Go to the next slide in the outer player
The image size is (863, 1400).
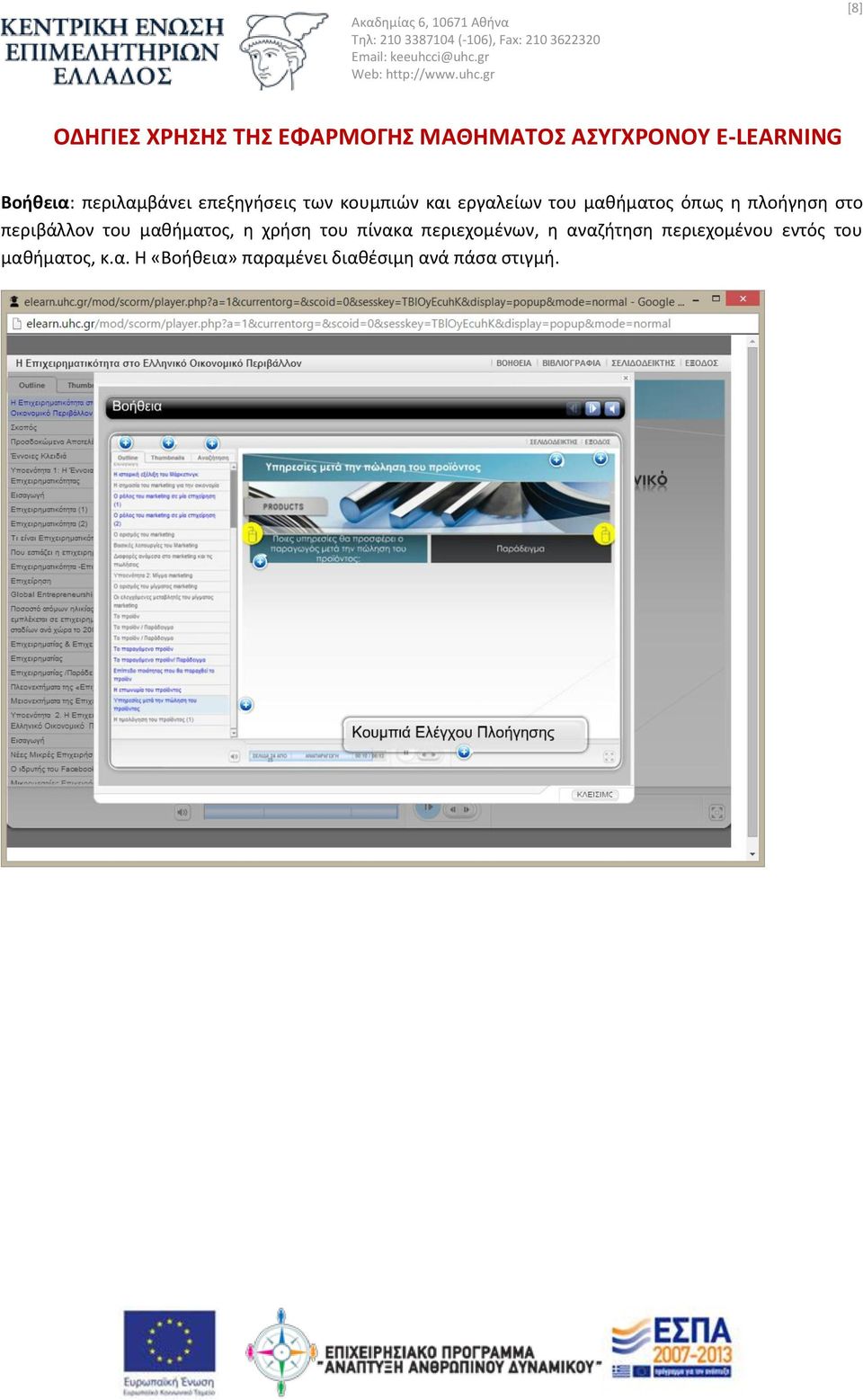coord(467,809)
